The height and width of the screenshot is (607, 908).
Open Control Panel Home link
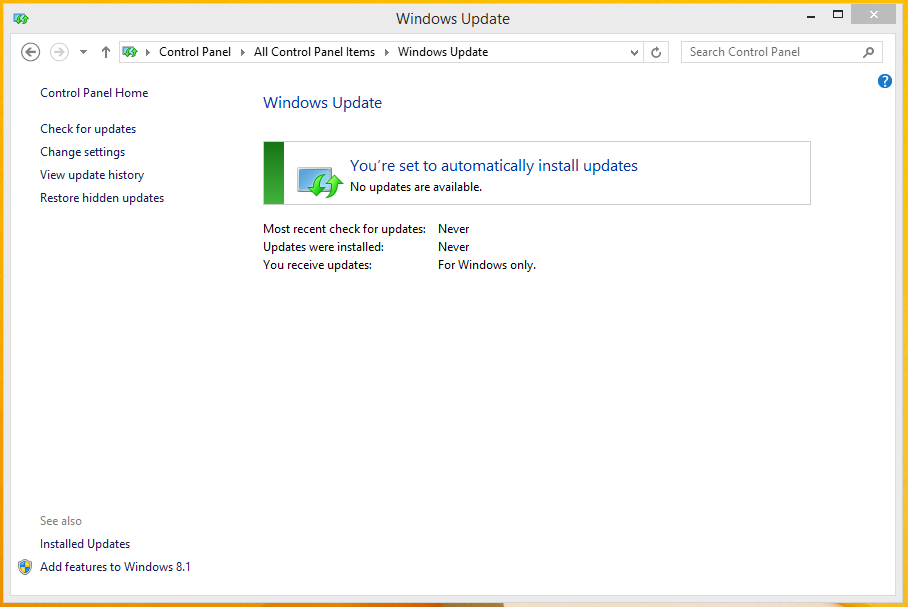94,93
